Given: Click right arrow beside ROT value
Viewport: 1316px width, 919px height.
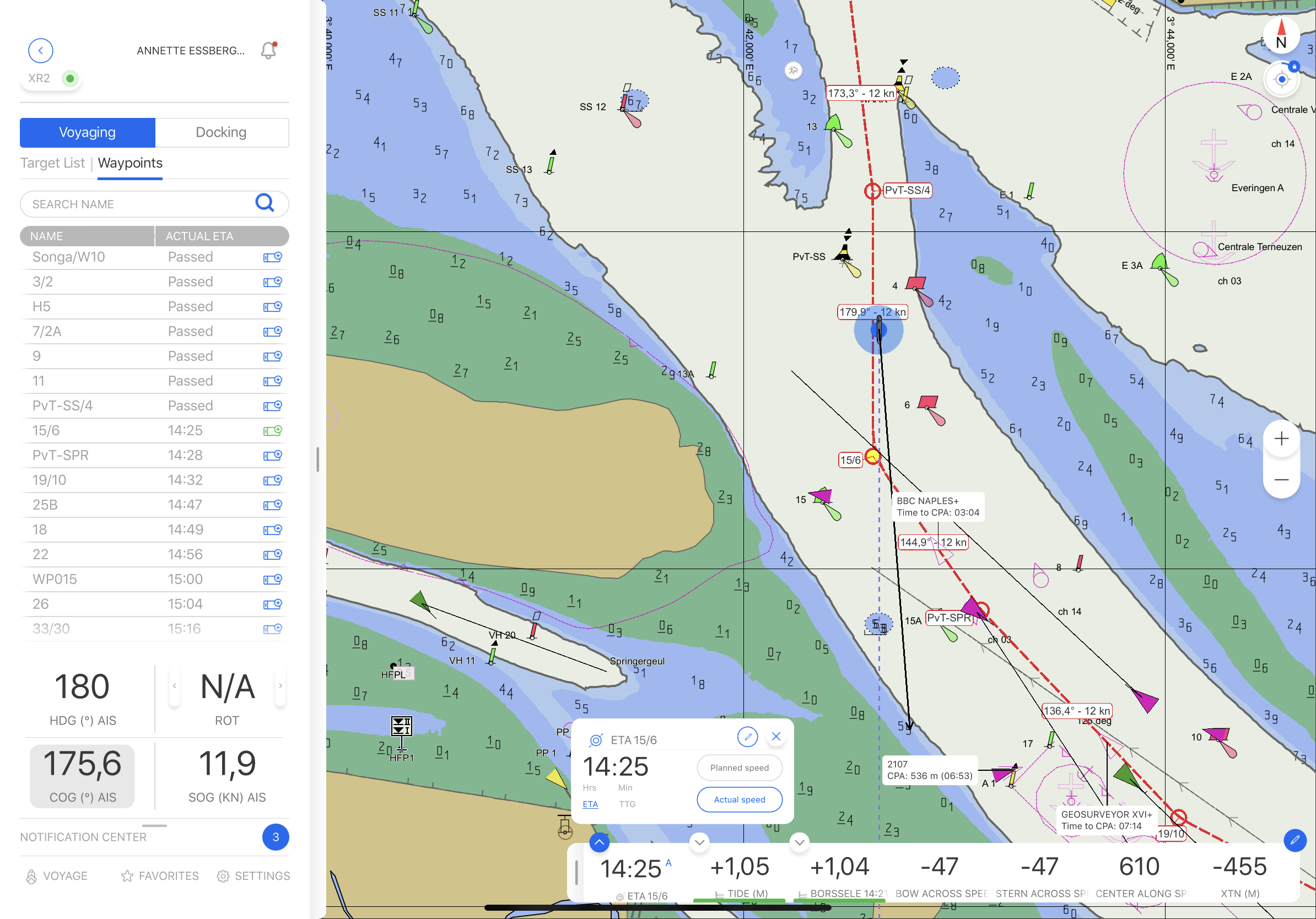Looking at the screenshot, I should [281, 686].
